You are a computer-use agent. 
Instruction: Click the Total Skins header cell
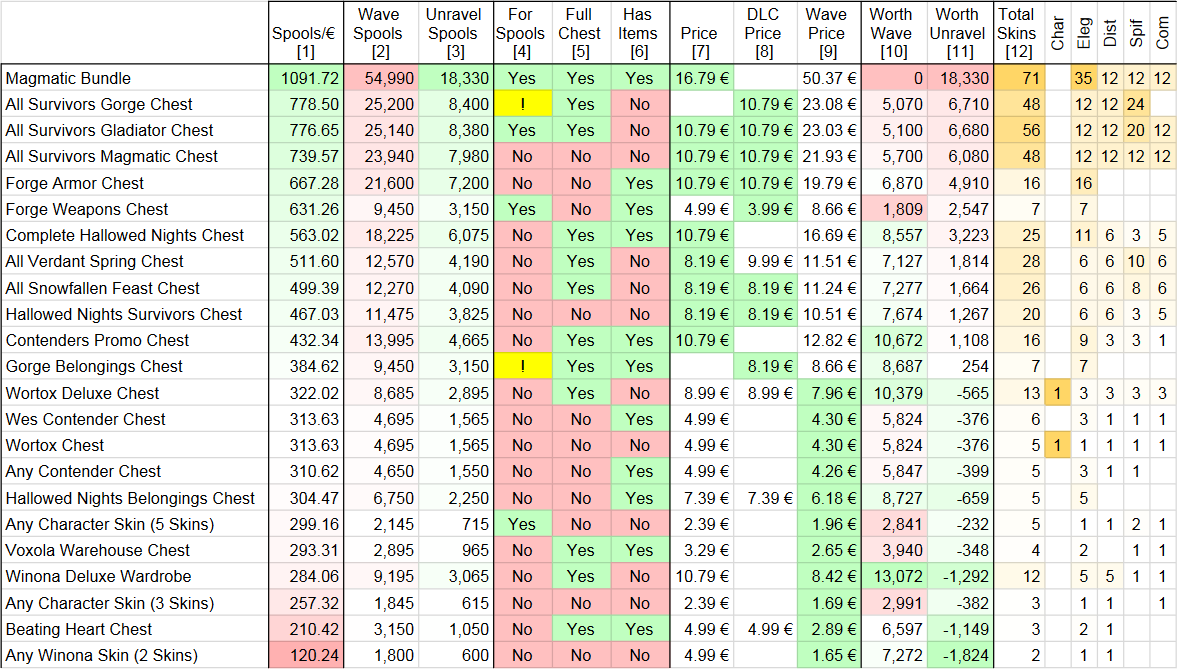[1018, 33]
